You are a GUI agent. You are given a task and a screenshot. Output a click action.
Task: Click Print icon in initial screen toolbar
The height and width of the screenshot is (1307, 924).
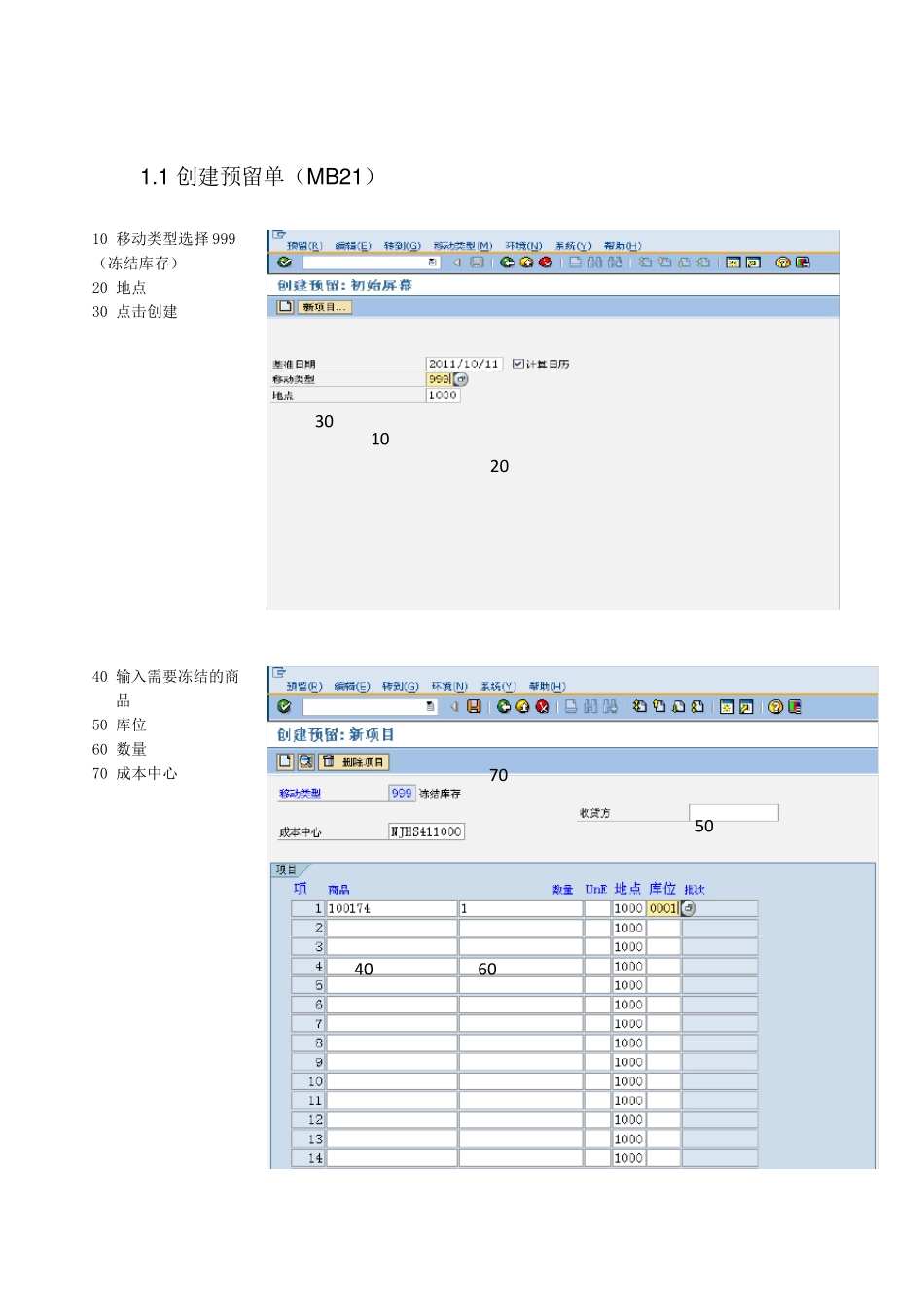[575, 263]
